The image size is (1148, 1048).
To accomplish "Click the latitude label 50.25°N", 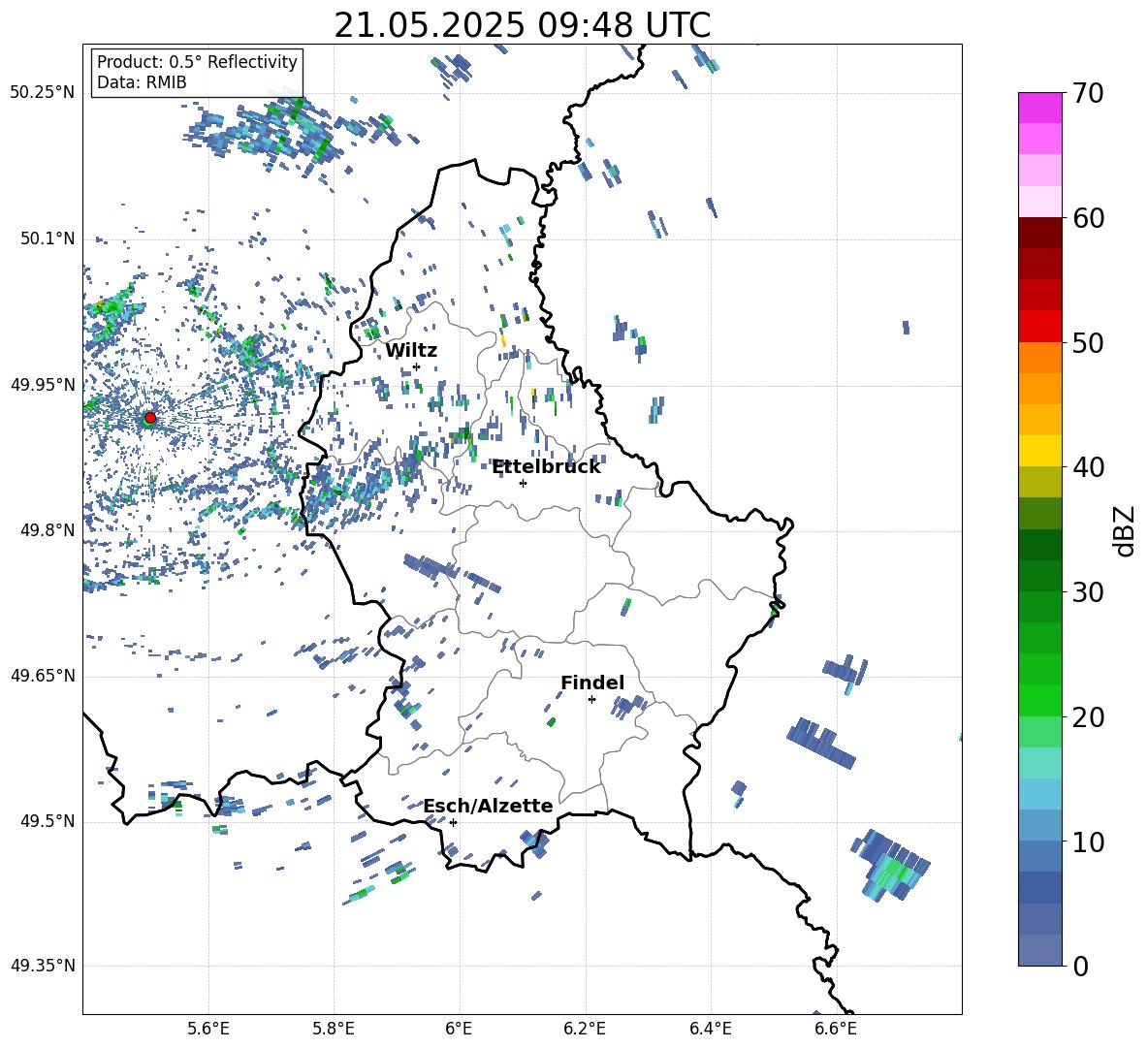I will click(x=43, y=93).
